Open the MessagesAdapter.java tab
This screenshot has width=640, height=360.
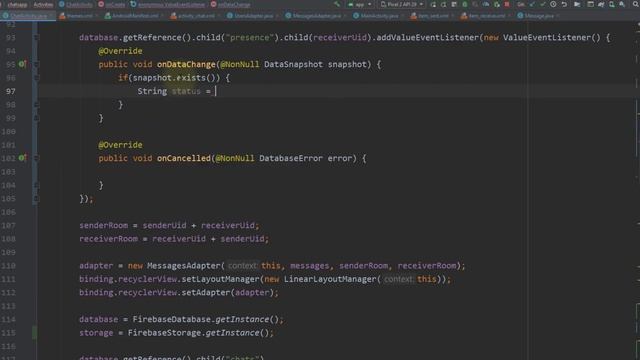315,16
